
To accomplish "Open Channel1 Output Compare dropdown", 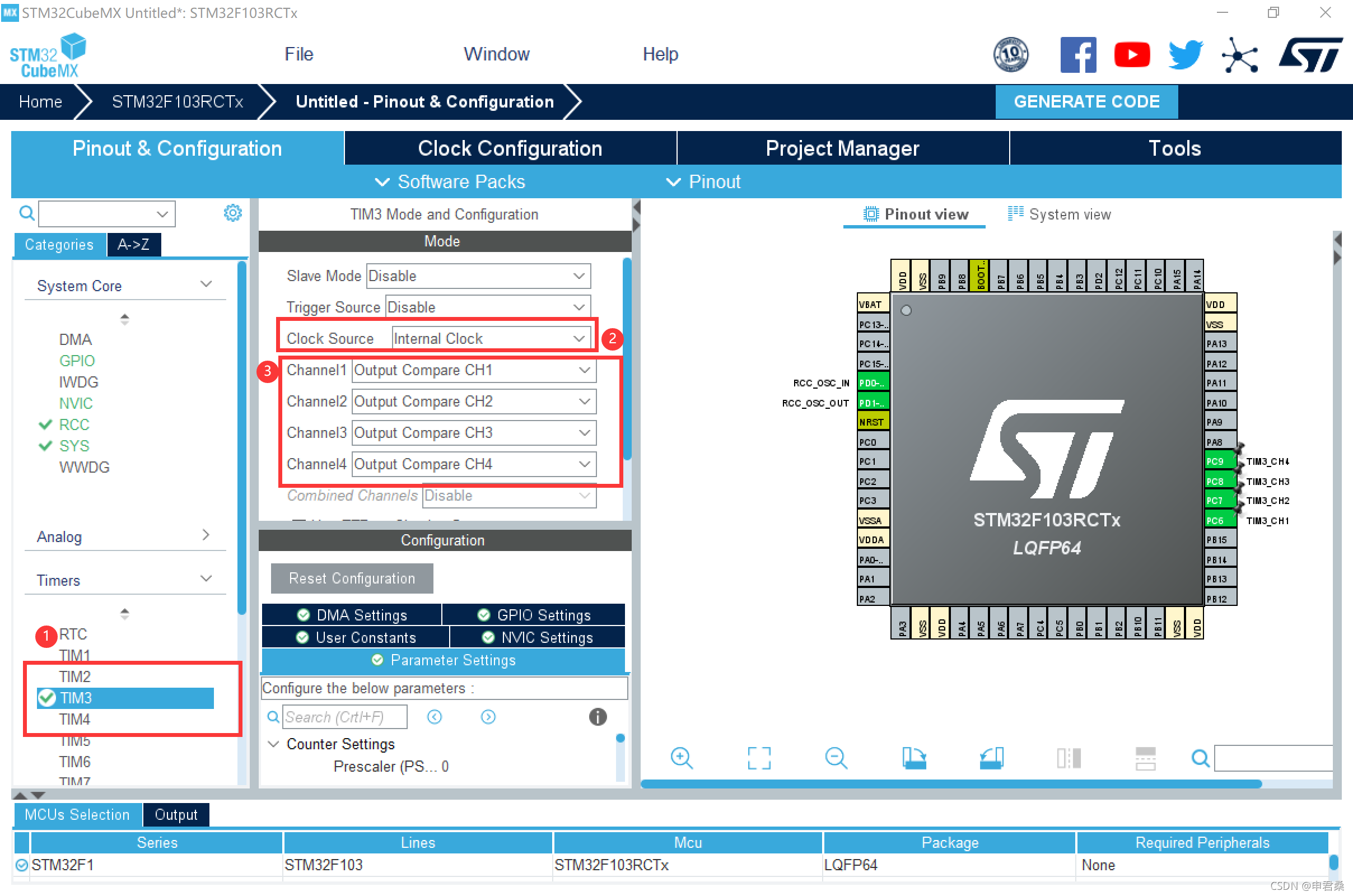I will point(474,370).
